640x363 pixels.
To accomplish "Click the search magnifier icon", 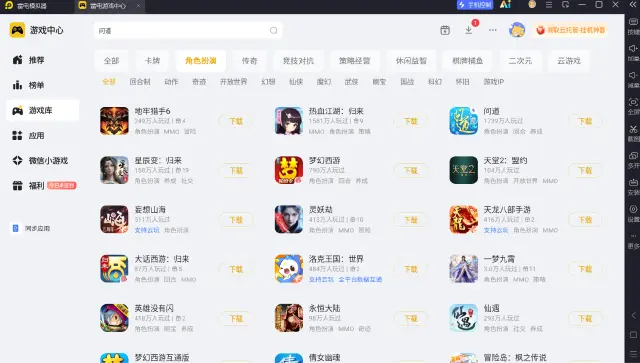I will tap(273, 31).
